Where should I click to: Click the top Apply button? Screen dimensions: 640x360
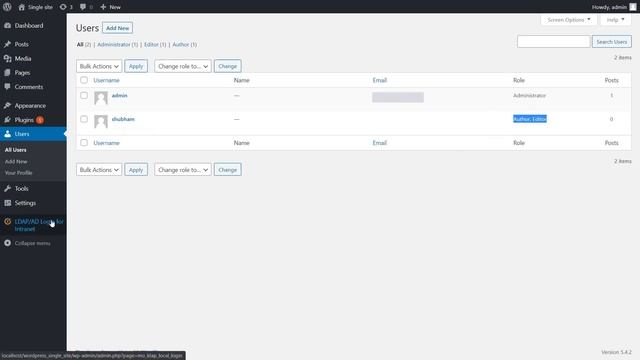(x=136, y=66)
